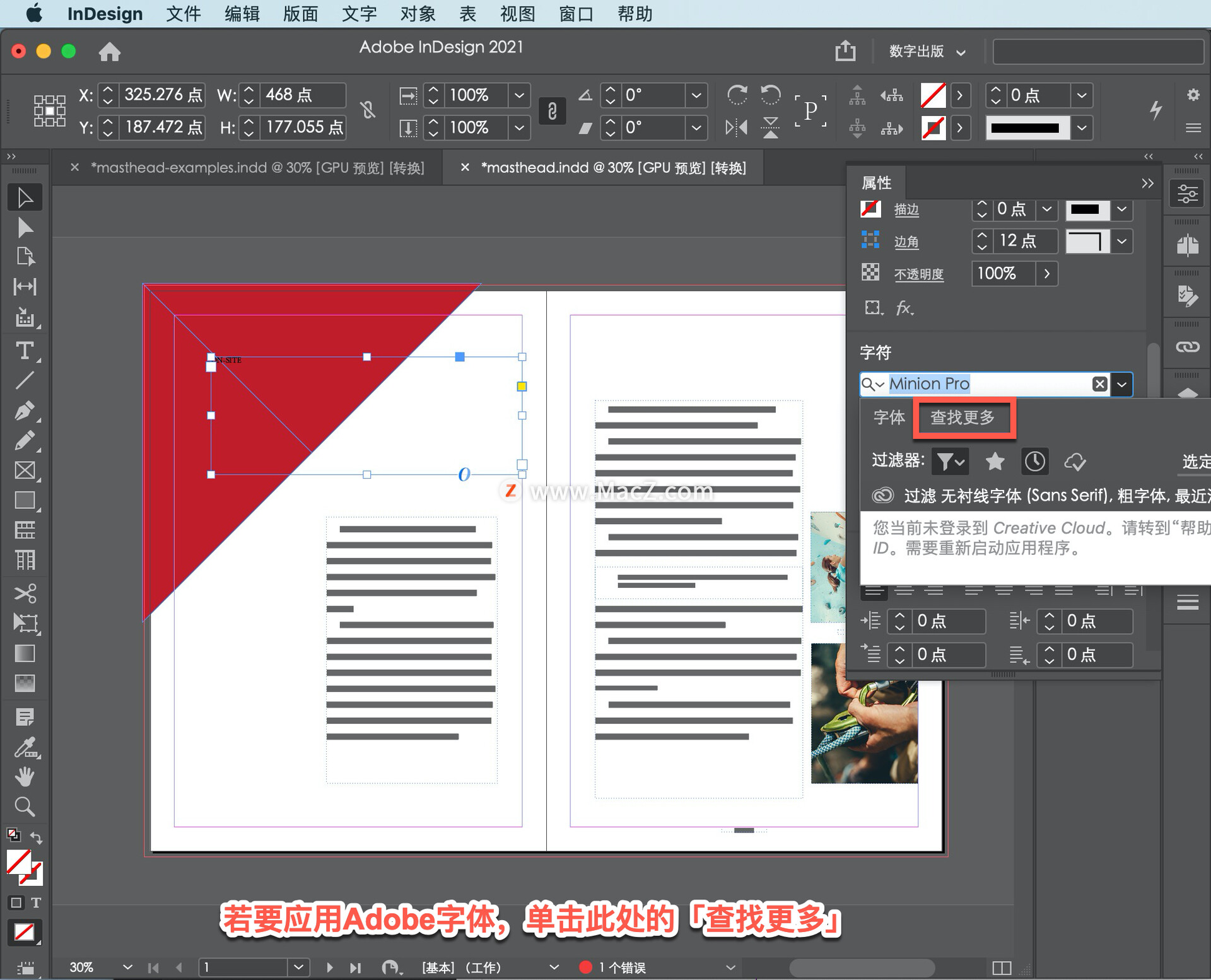Image resolution: width=1211 pixels, height=980 pixels.
Task: Open the 视图 menu
Action: (517, 13)
